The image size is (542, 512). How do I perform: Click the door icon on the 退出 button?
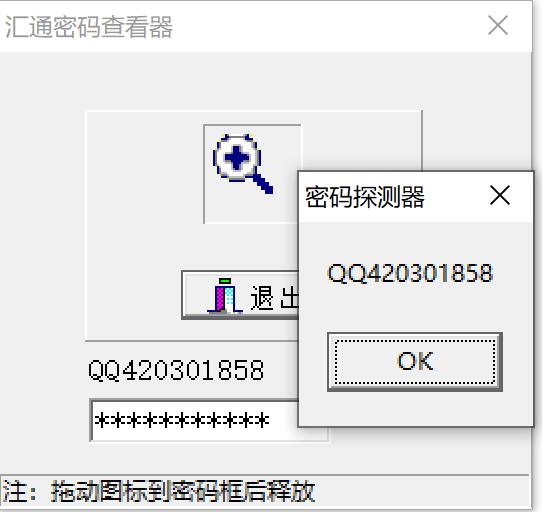click(225, 295)
